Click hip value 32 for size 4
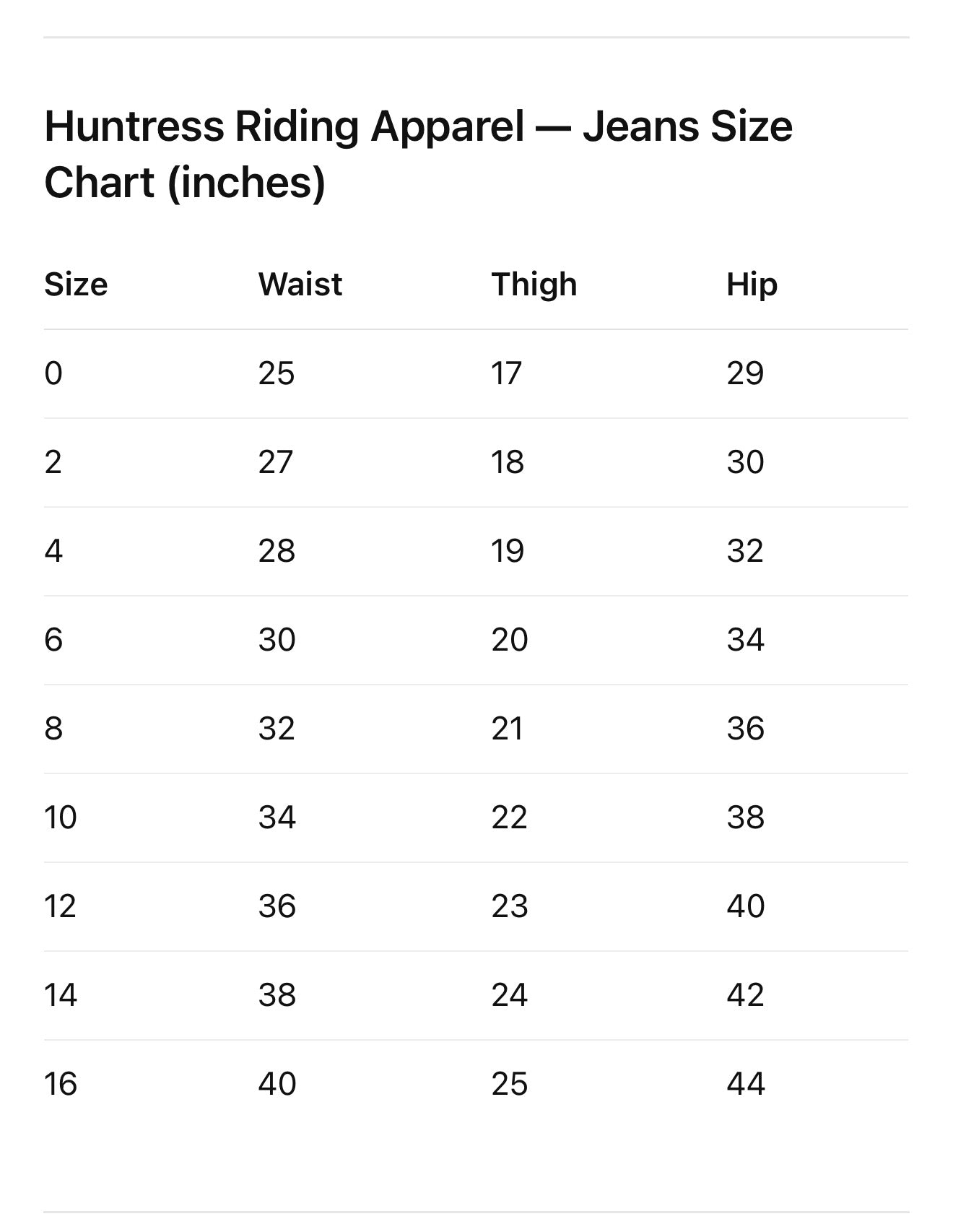953x1232 pixels. (x=745, y=551)
